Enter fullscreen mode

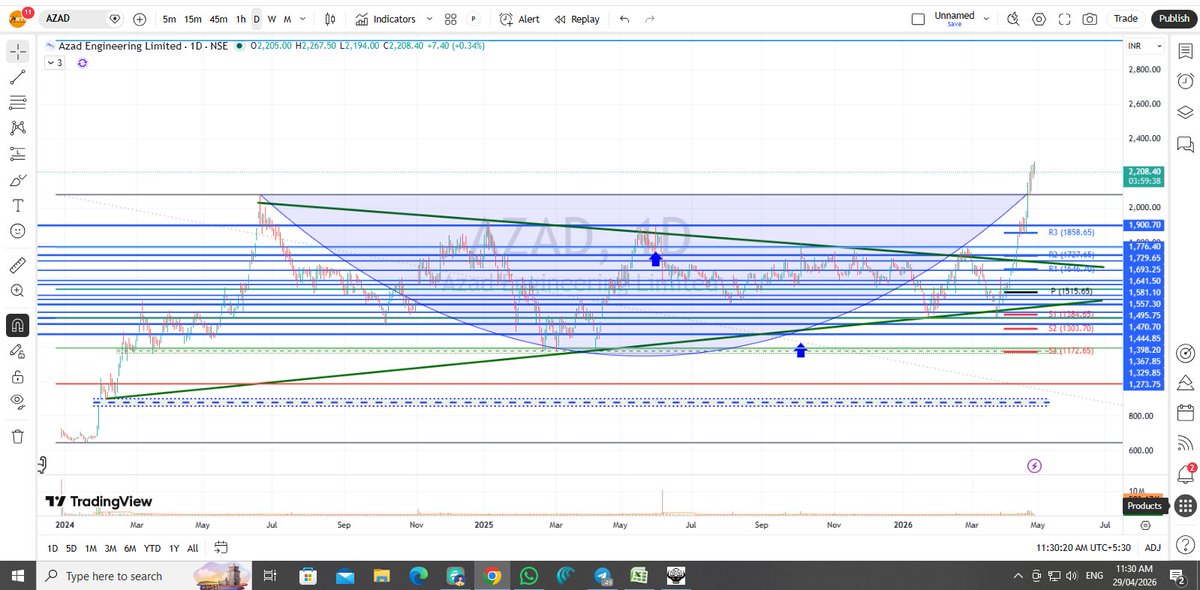coord(1064,19)
